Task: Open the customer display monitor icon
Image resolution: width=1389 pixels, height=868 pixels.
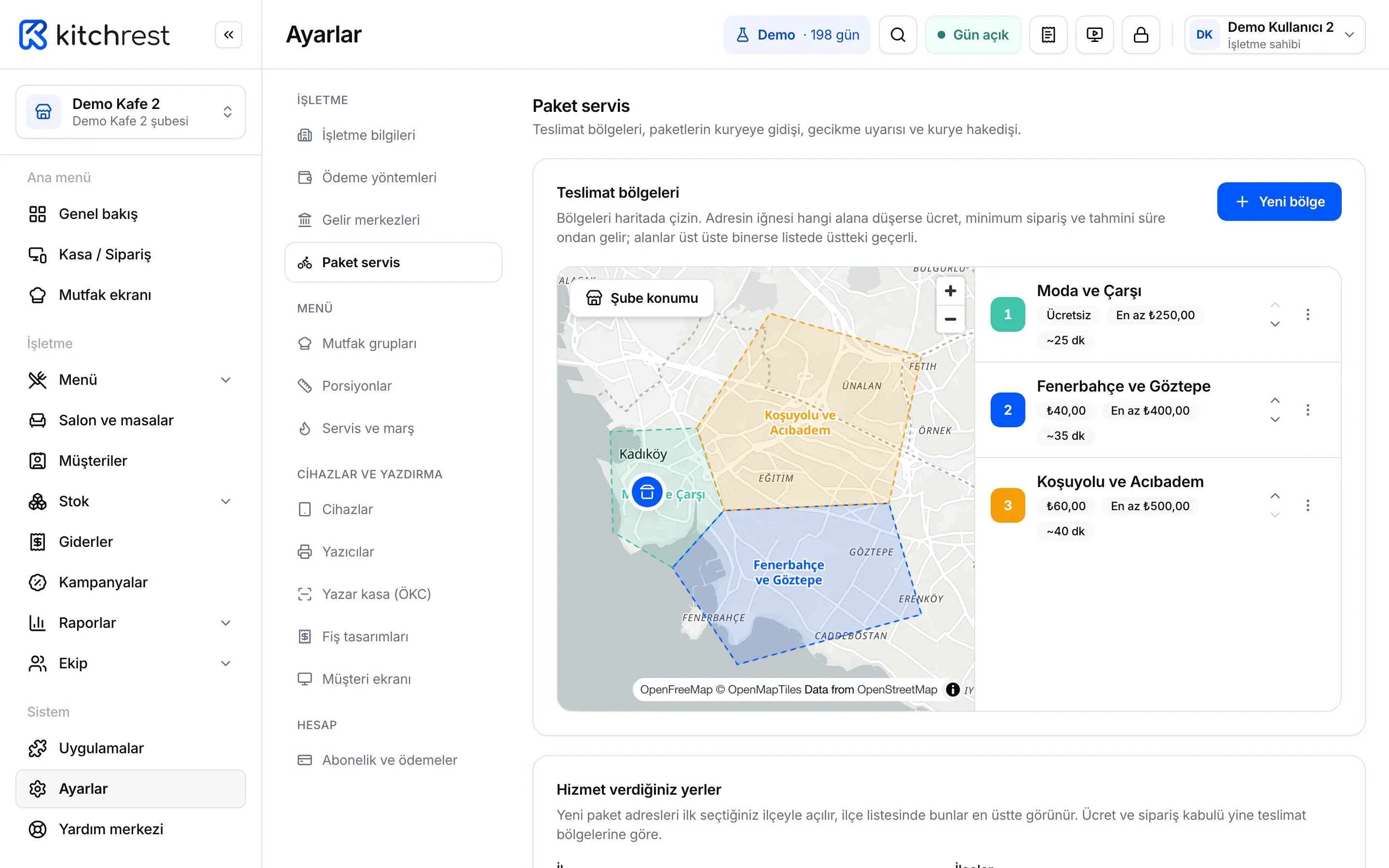Action: [x=1094, y=35]
